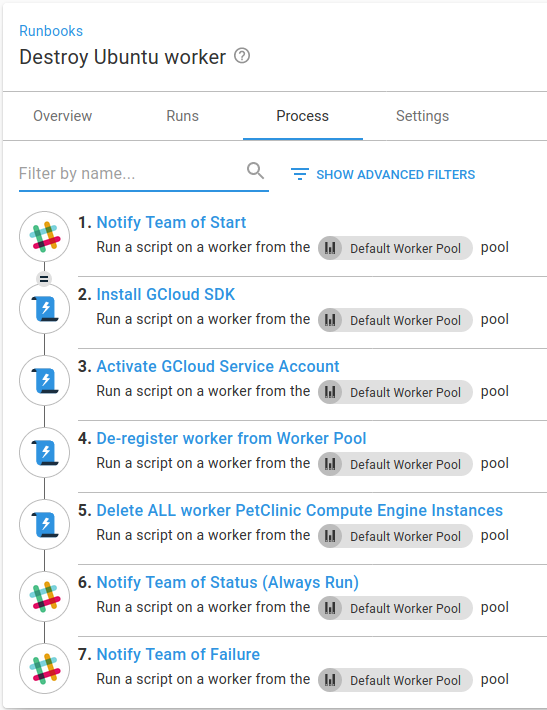The image size is (547, 710).
Task: Click the Slack icon for Notify Team of Start
Action: [x=44, y=236]
